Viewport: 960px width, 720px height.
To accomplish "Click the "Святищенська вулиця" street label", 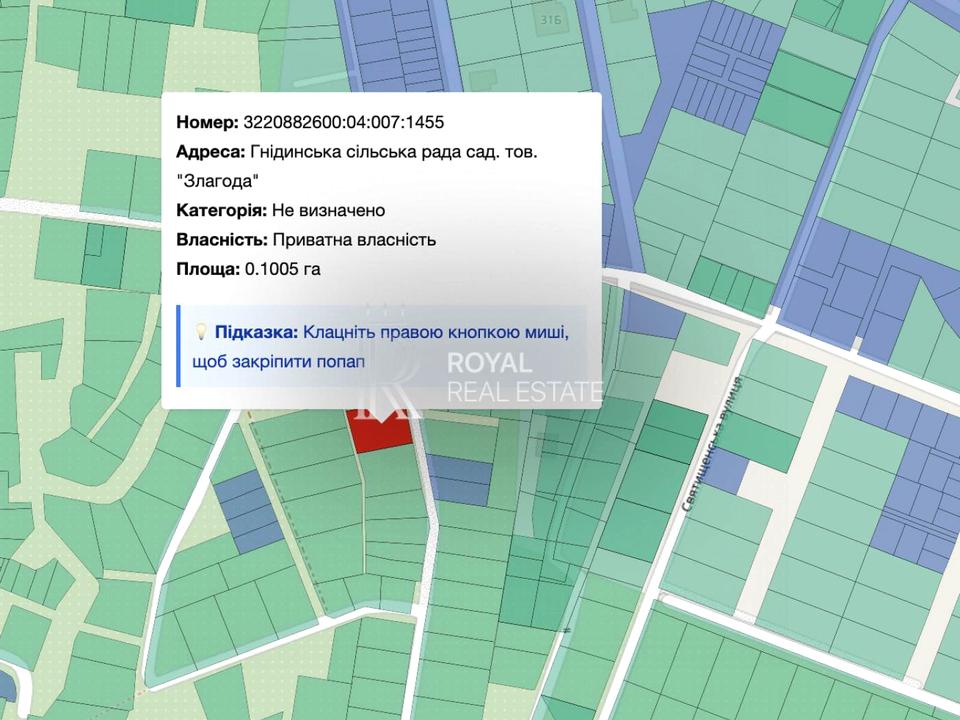I will [712, 445].
